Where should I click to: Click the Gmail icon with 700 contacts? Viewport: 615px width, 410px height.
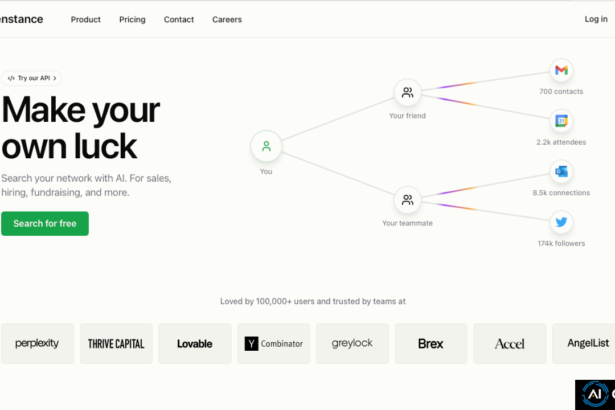pyautogui.click(x=561, y=70)
